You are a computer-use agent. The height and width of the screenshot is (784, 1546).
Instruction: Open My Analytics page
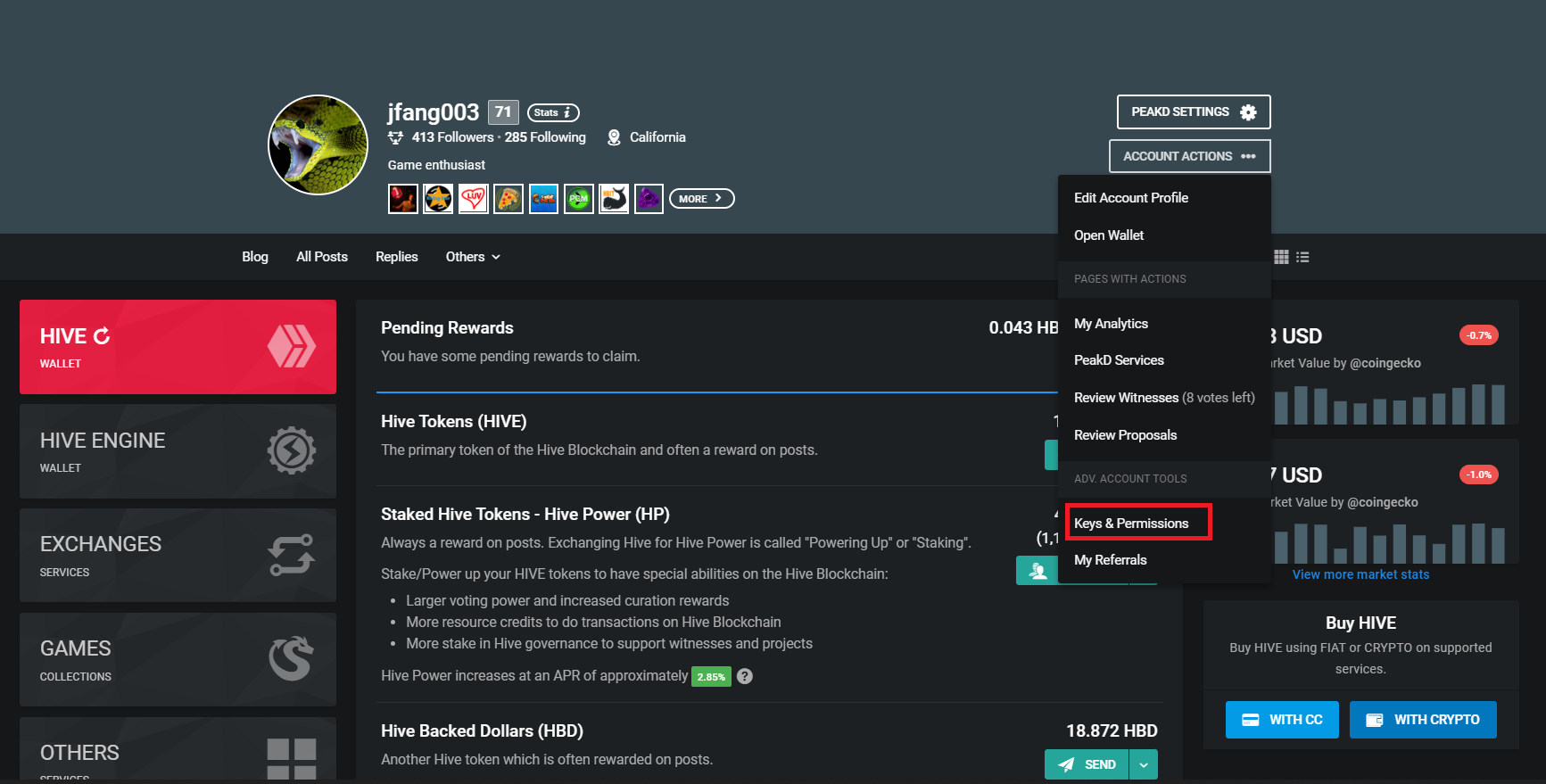click(x=1111, y=324)
